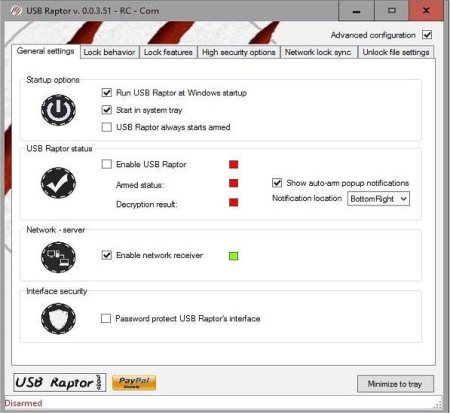Enable USB Raptor always starts armed
This screenshot has width=450, height=413.
coord(107,127)
